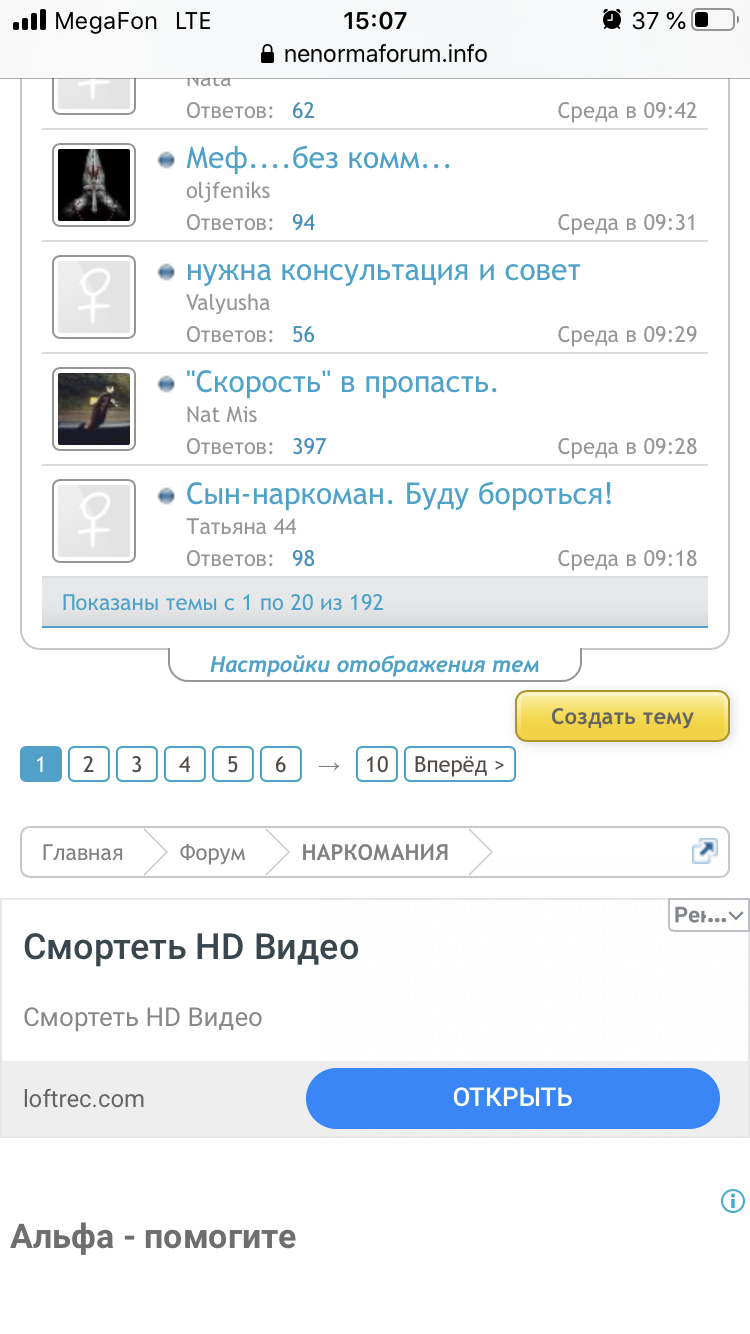This screenshot has width=750, height=1334.
Task: Open the ad options dropdown "Рек..."
Action: 708,915
